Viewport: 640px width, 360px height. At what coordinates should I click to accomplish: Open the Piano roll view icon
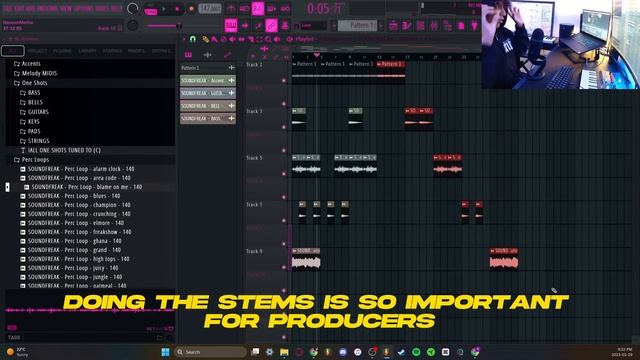[407, 25]
